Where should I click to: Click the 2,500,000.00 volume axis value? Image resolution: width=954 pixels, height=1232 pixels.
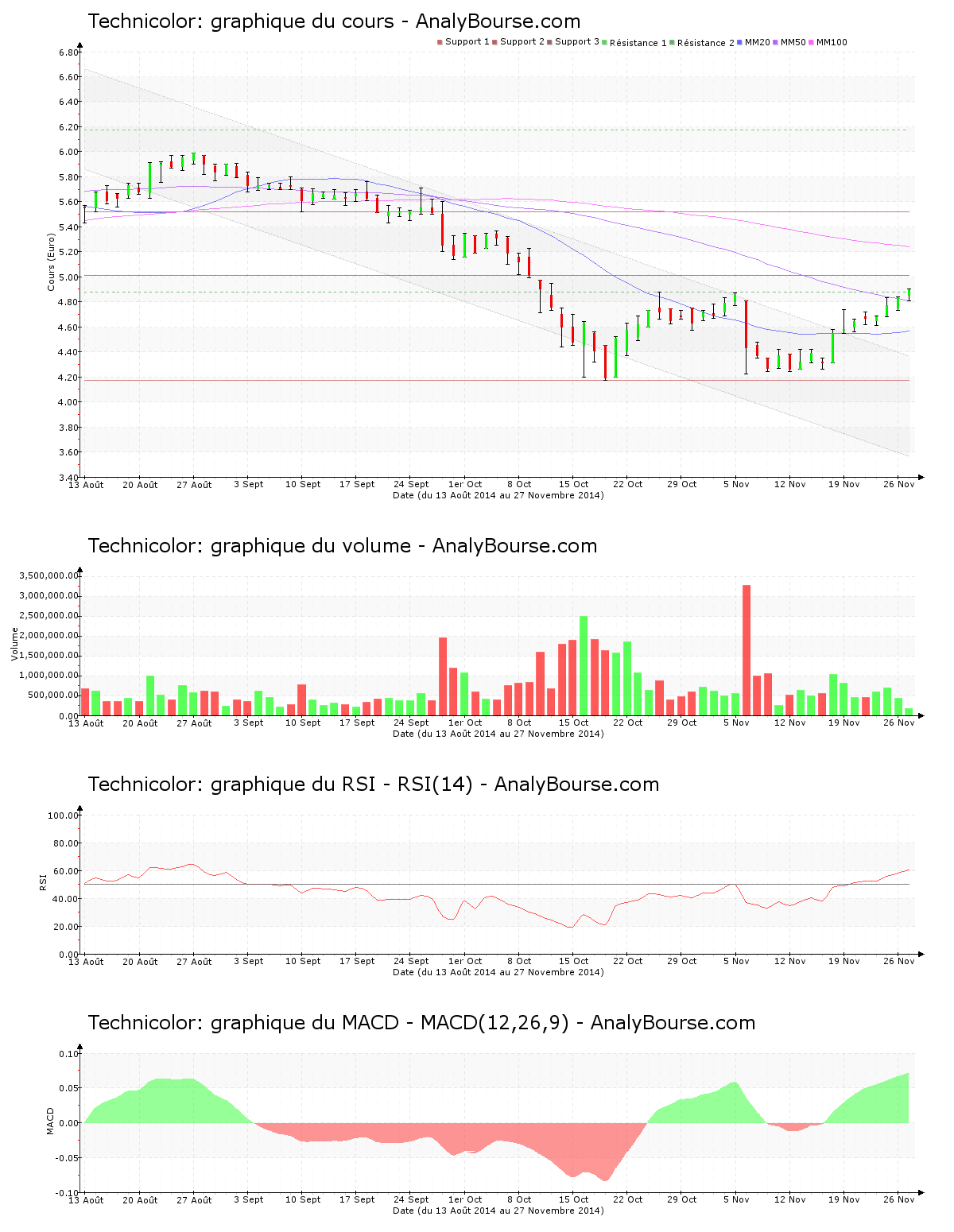48,616
